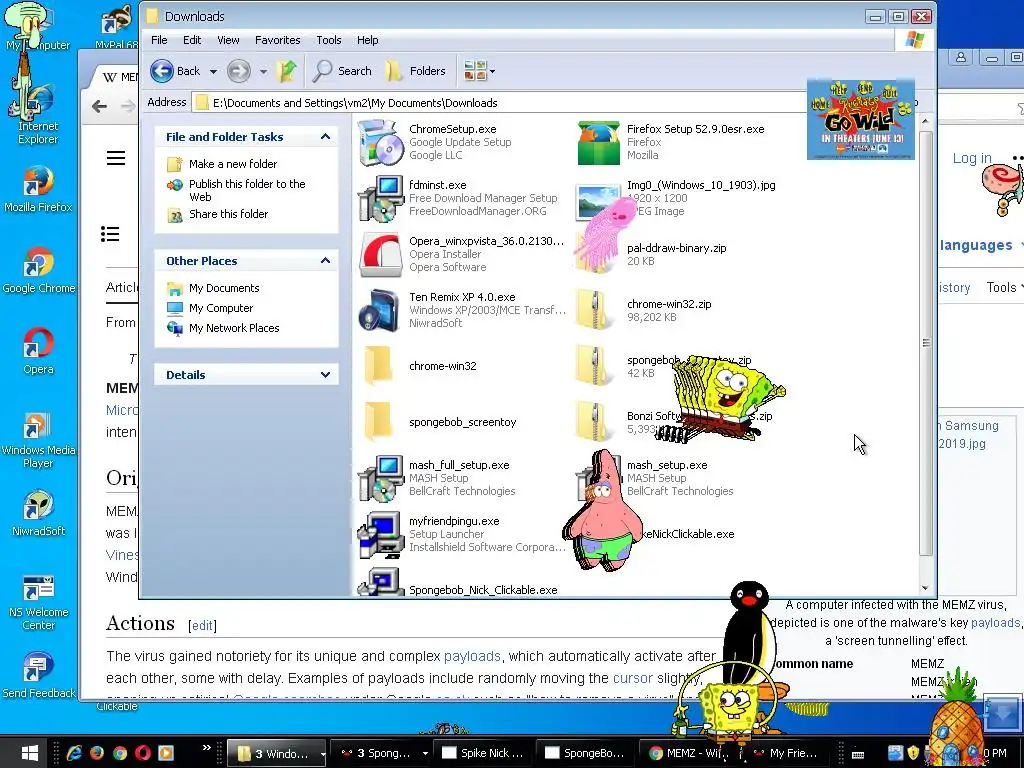Open the Windows Explorer taskbar group dropdown

322,754
